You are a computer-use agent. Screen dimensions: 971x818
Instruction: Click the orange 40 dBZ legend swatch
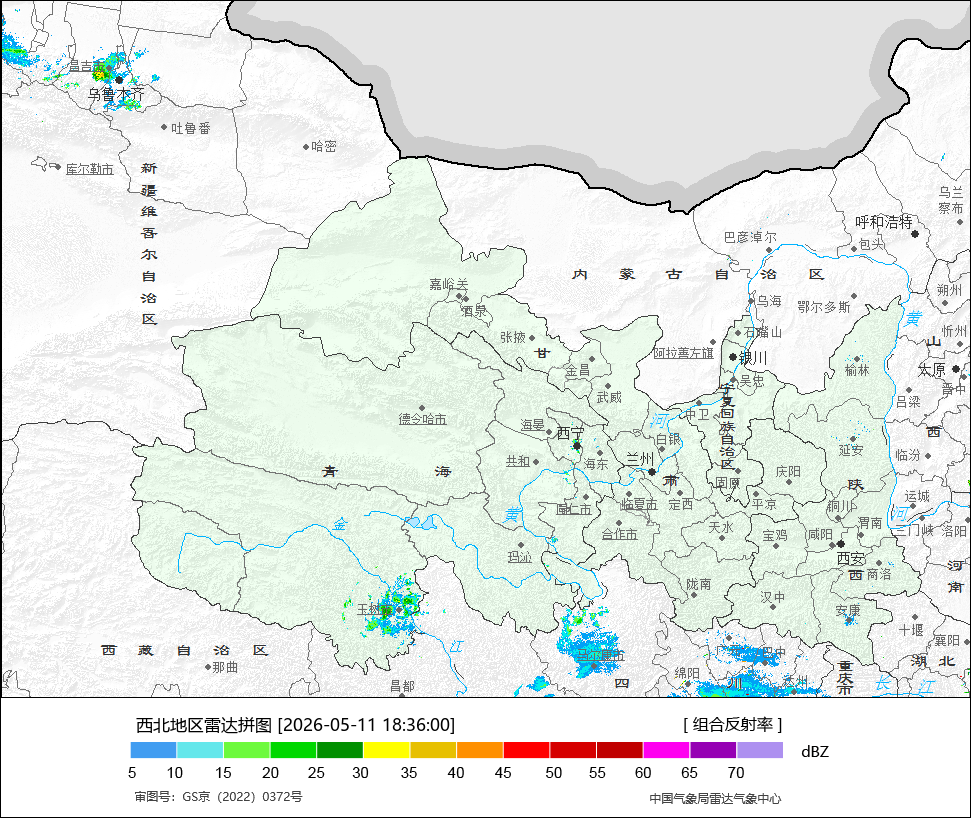480,751
